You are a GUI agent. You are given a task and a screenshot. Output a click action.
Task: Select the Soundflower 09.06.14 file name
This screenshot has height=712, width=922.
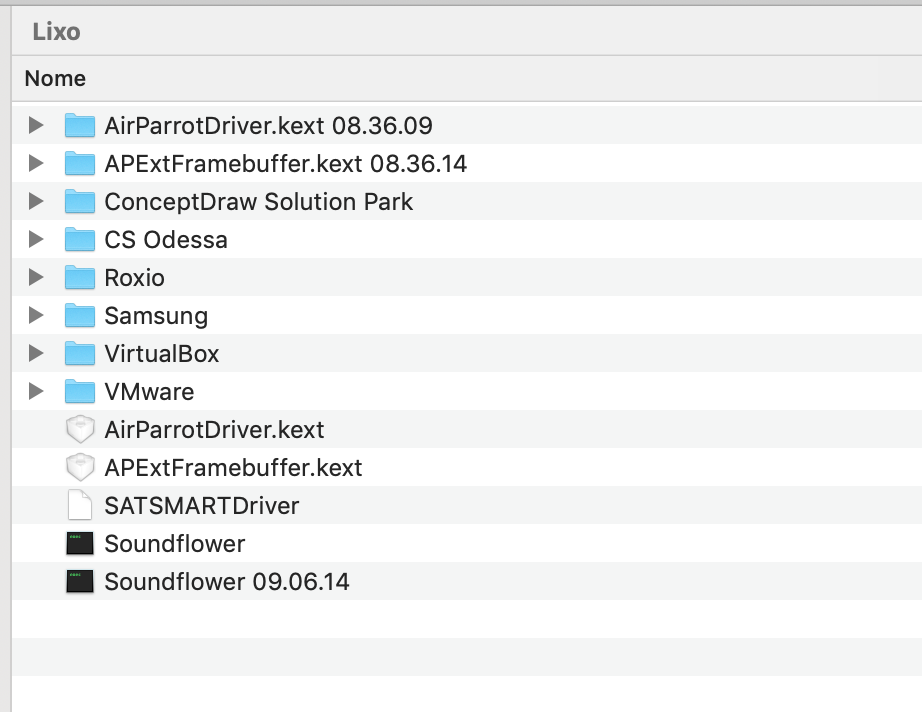[x=227, y=582]
